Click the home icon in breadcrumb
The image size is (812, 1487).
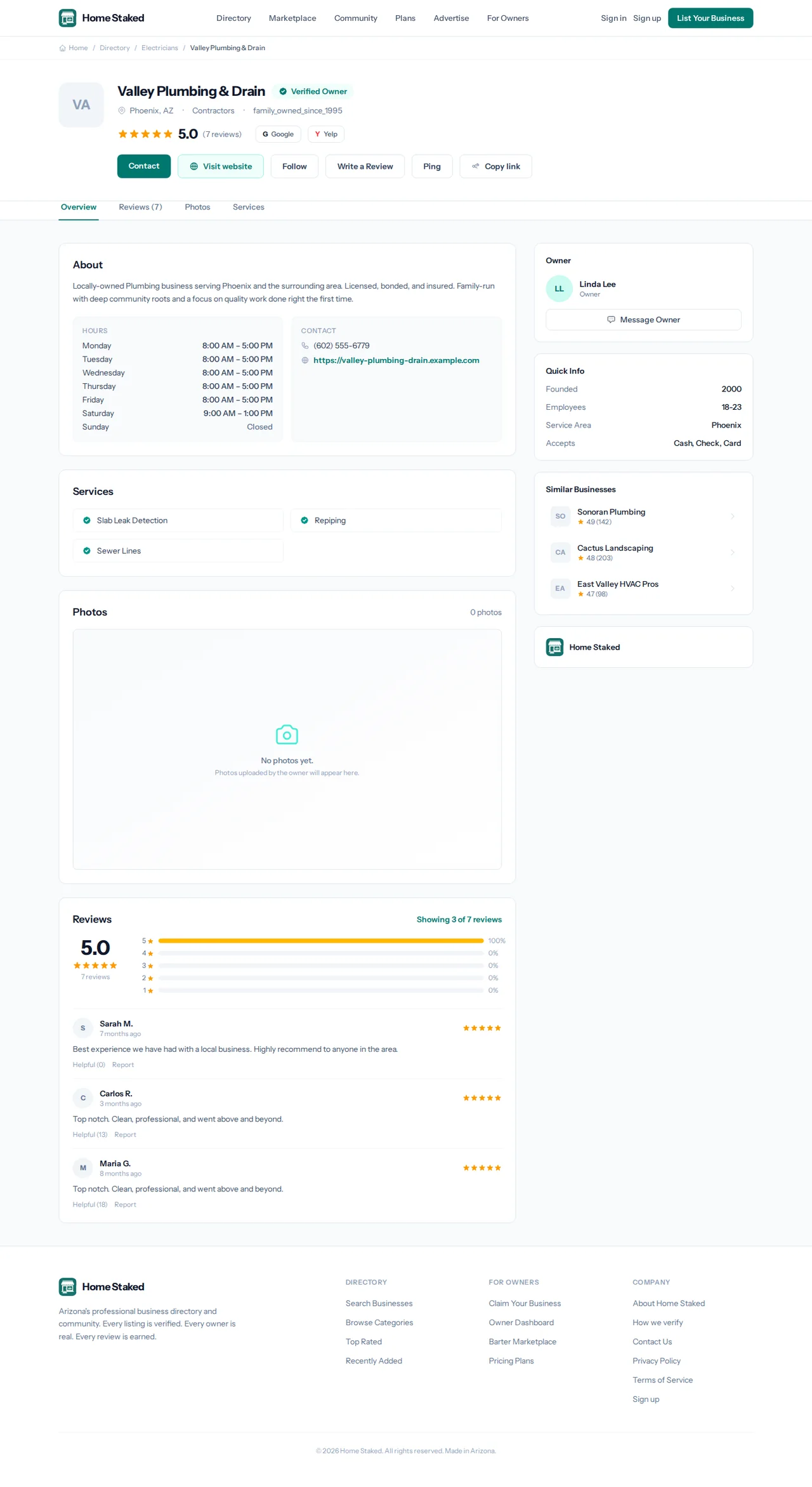point(62,48)
